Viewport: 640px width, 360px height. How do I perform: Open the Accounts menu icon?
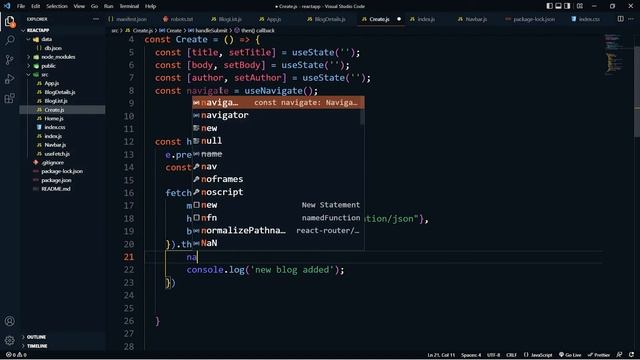click(x=9, y=321)
